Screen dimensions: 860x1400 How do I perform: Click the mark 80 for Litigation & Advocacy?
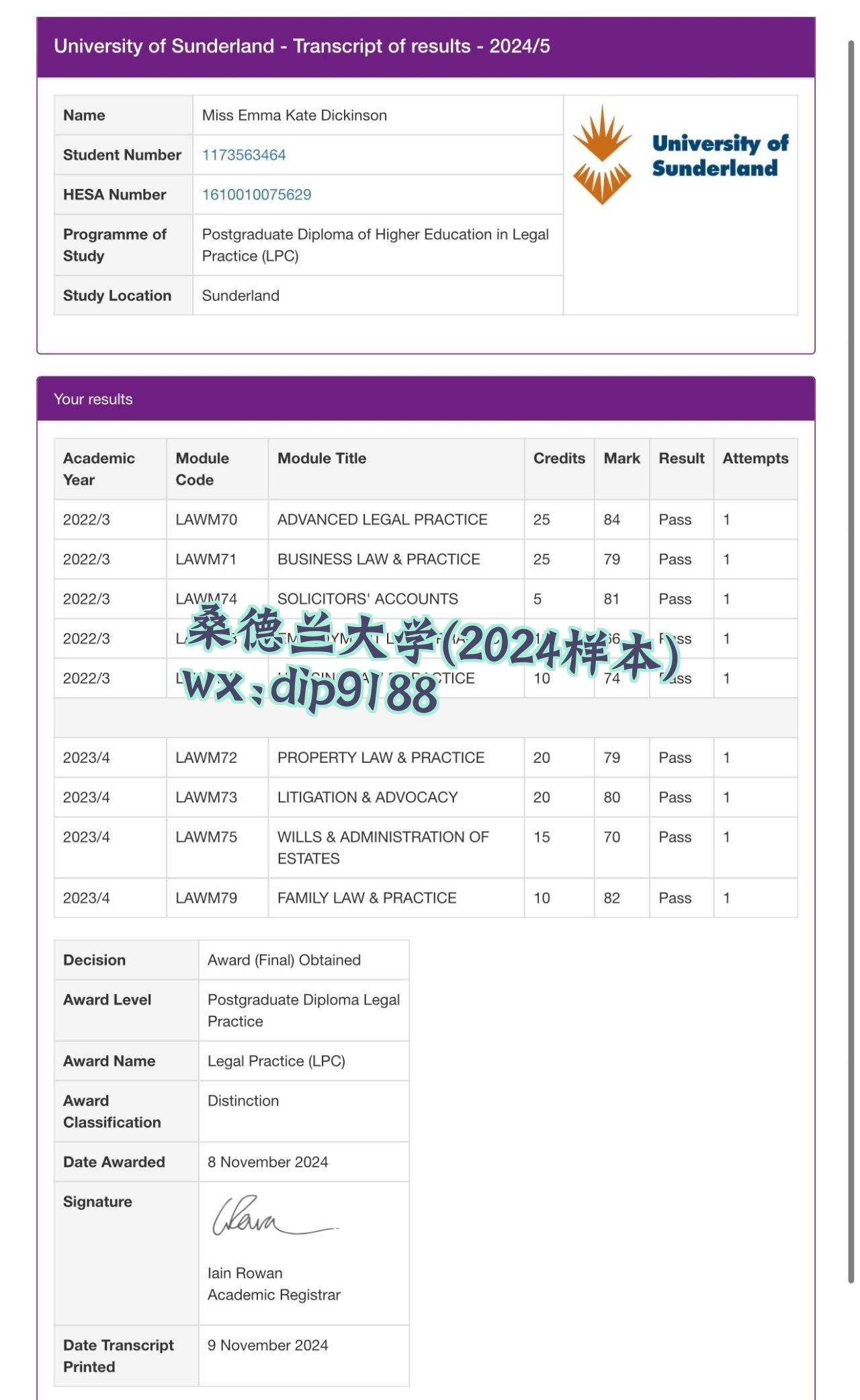611,797
